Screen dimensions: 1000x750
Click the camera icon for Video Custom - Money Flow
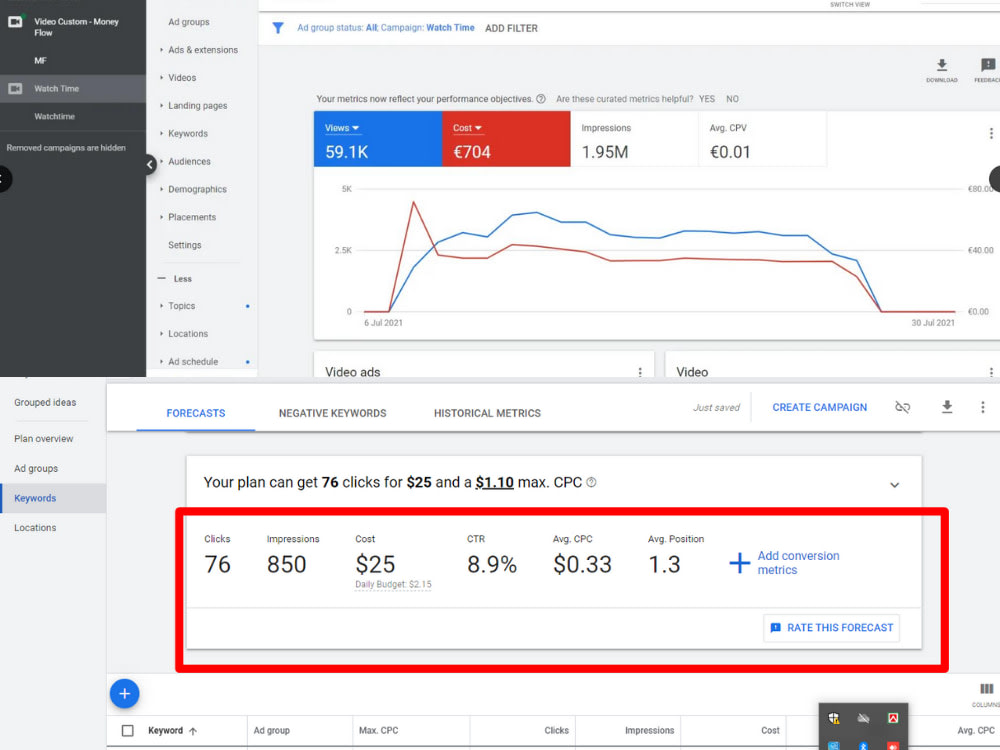click(x=15, y=22)
